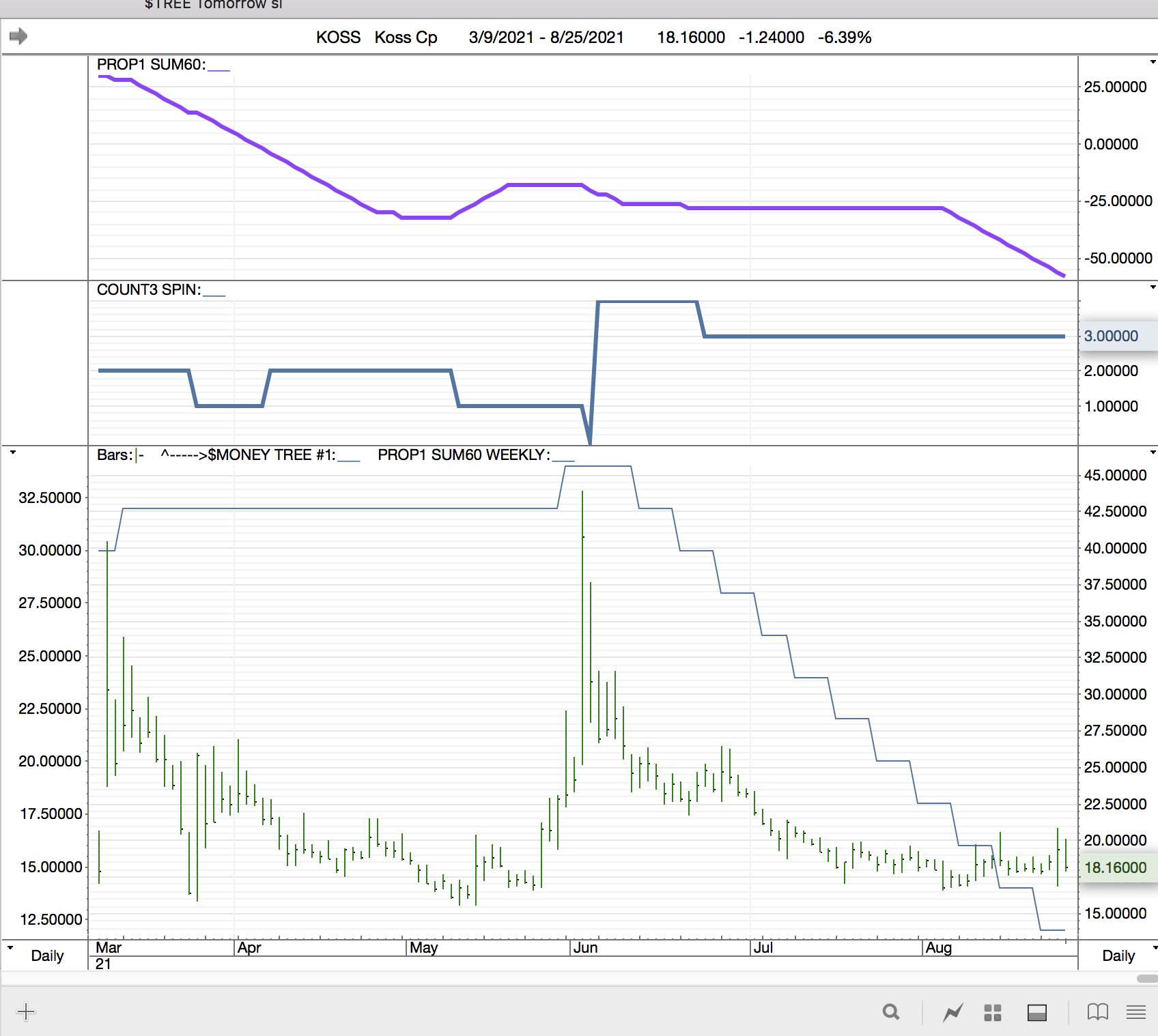Toggle the split-pane layout icon

click(x=1036, y=1012)
